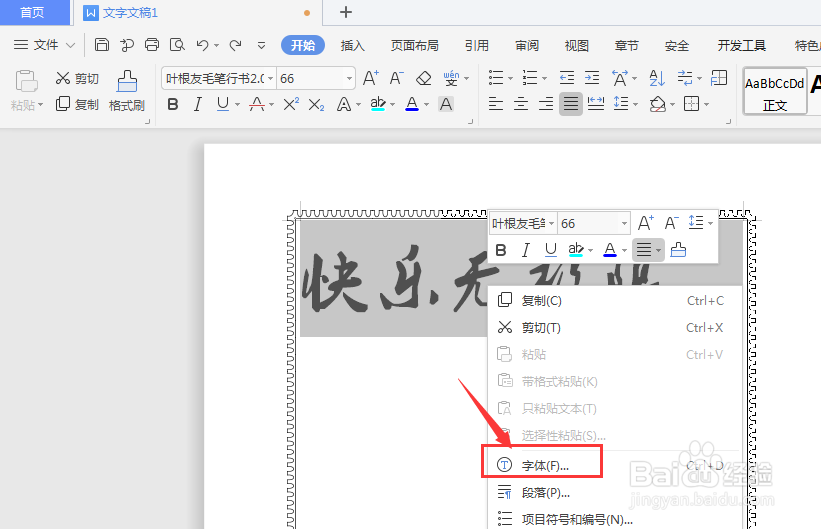Viewport: 821px width, 529px height.
Task: Open the 开发工具 tab
Action: pos(741,46)
